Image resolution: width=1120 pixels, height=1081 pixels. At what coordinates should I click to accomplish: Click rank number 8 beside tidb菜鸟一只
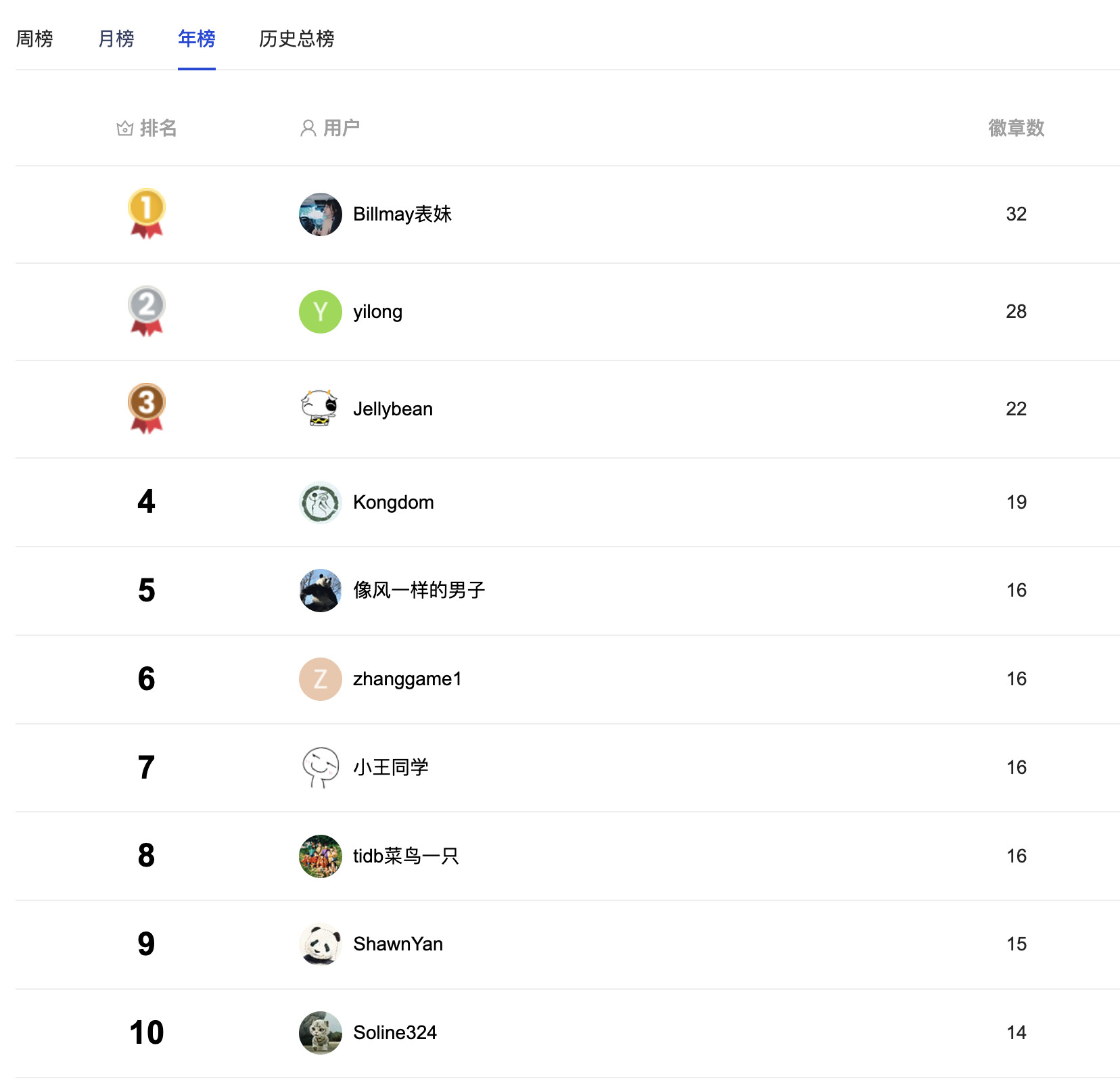click(x=147, y=856)
